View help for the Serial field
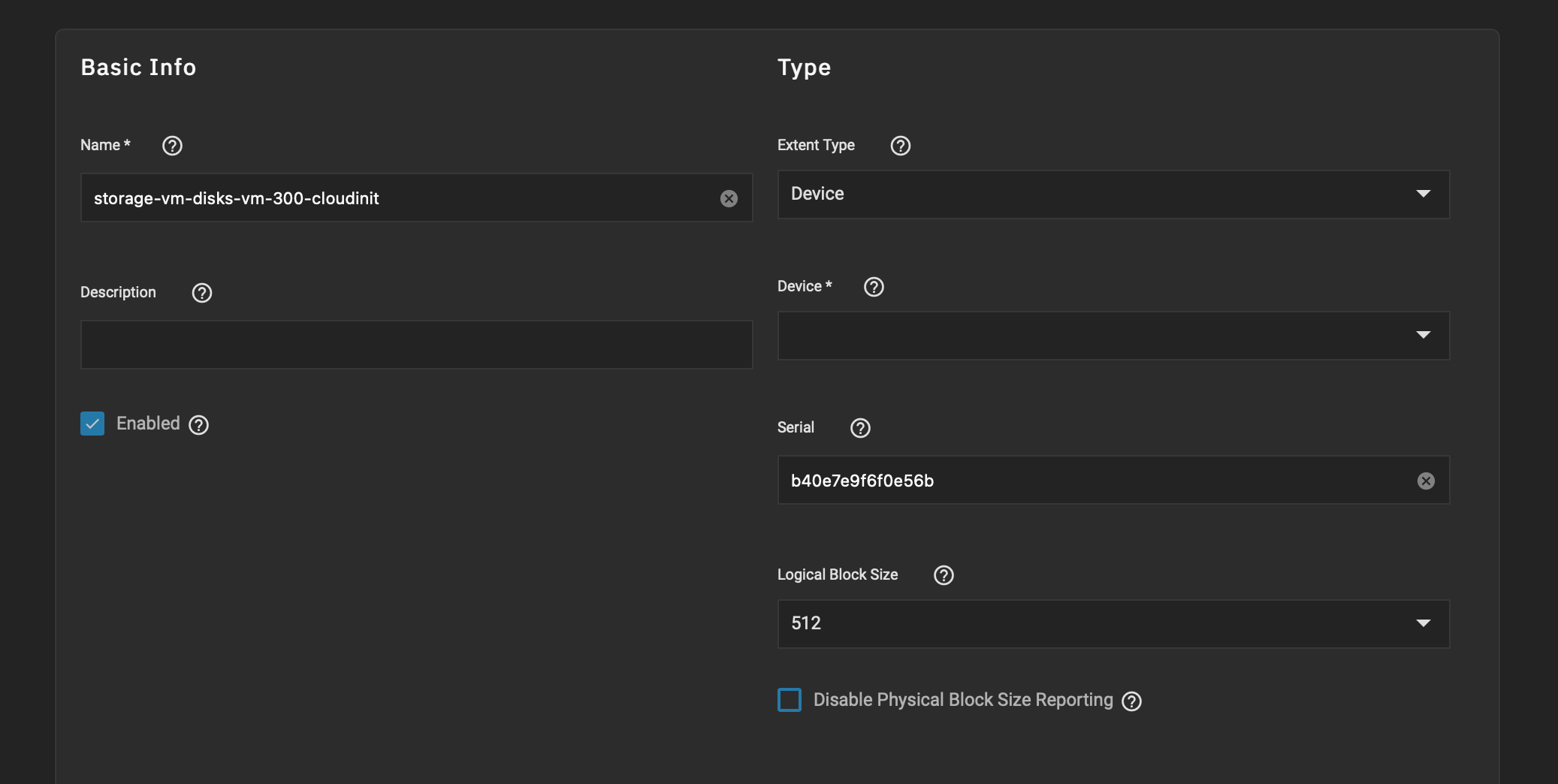This screenshot has height=784, width=1558. click(x=860, y=428)
